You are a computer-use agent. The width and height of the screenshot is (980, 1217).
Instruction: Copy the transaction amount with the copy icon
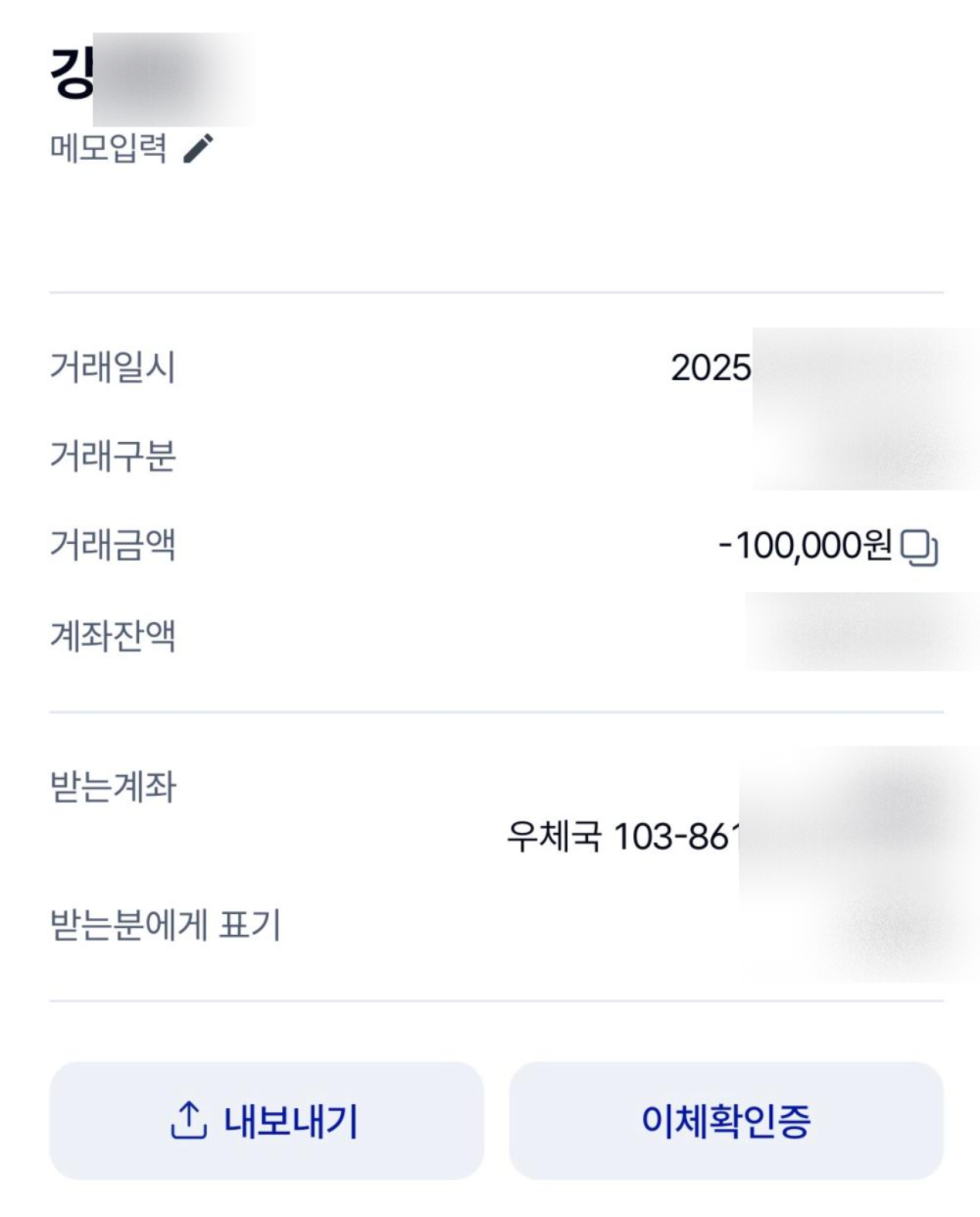click(x=919, y=548)
